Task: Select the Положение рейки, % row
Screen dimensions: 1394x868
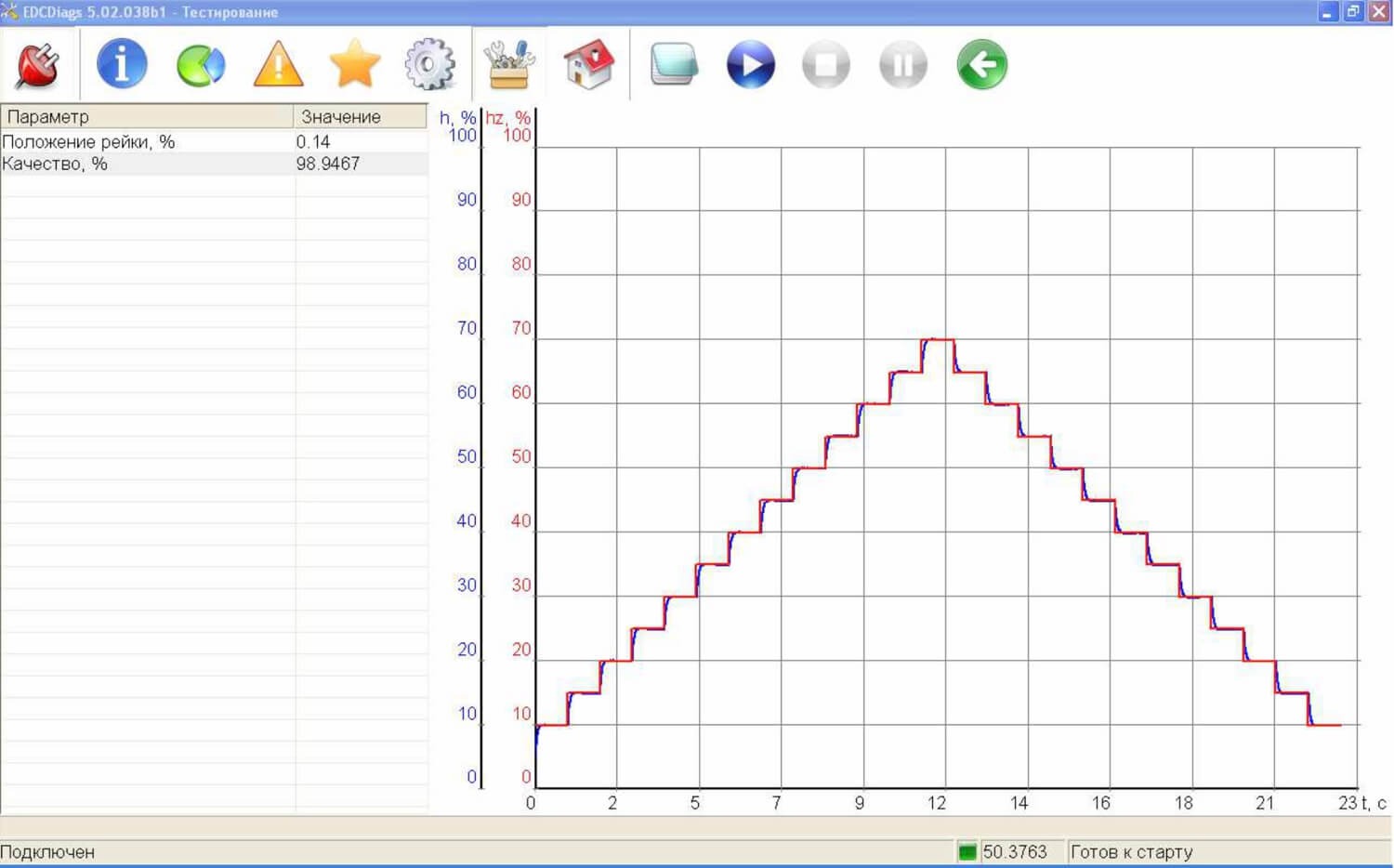Action: pyautogui.click(x=215, y=141)
